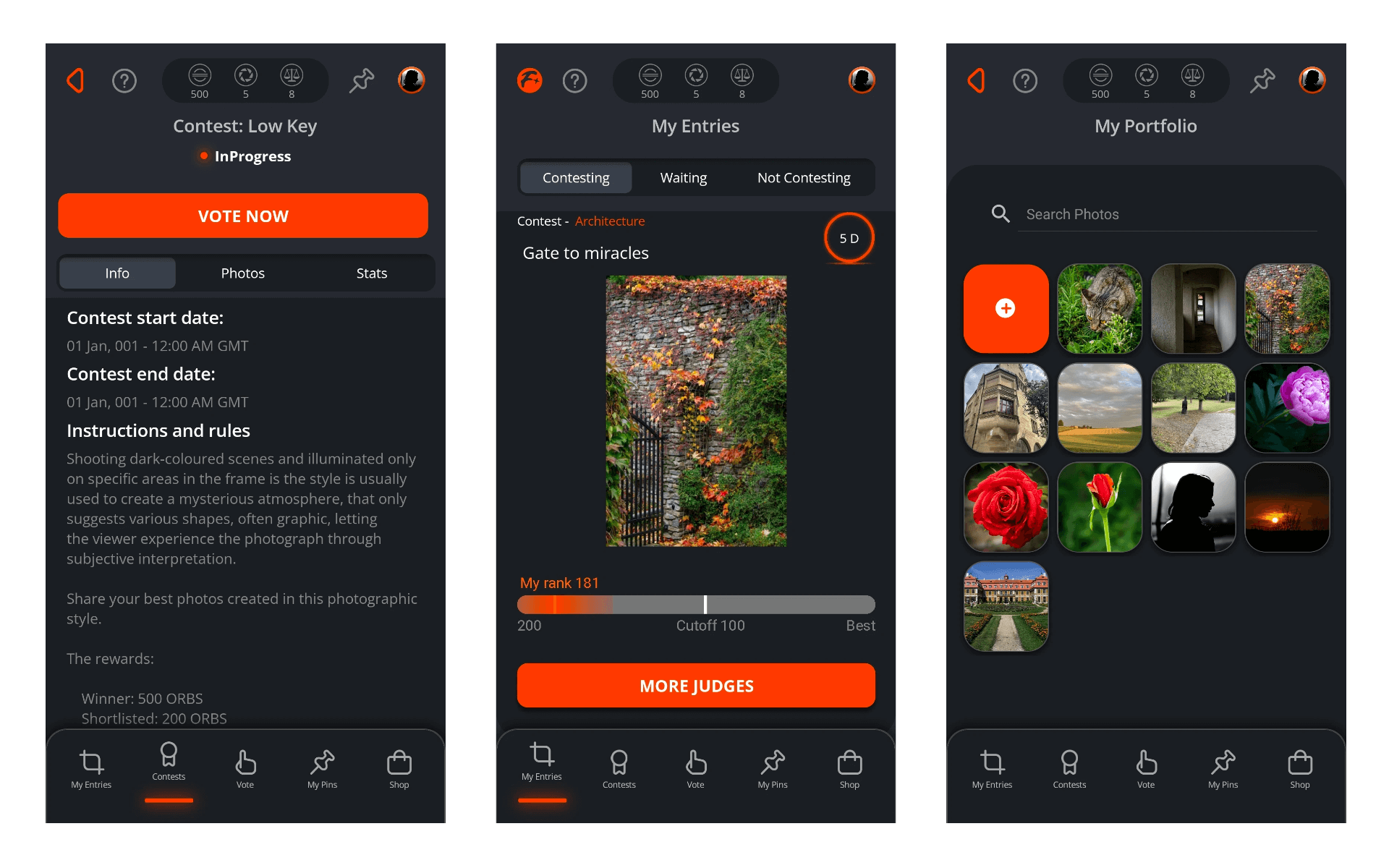This screenshot has height=868, width=1389.
Task: Click the Architecture contest label link
Action: click(x=610, y=220)
